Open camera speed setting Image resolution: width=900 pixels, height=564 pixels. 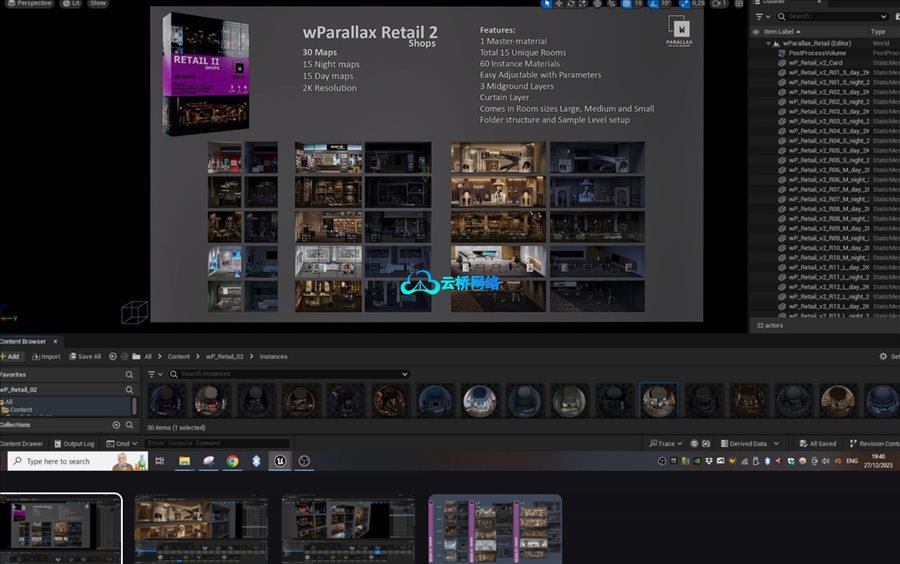719,3
